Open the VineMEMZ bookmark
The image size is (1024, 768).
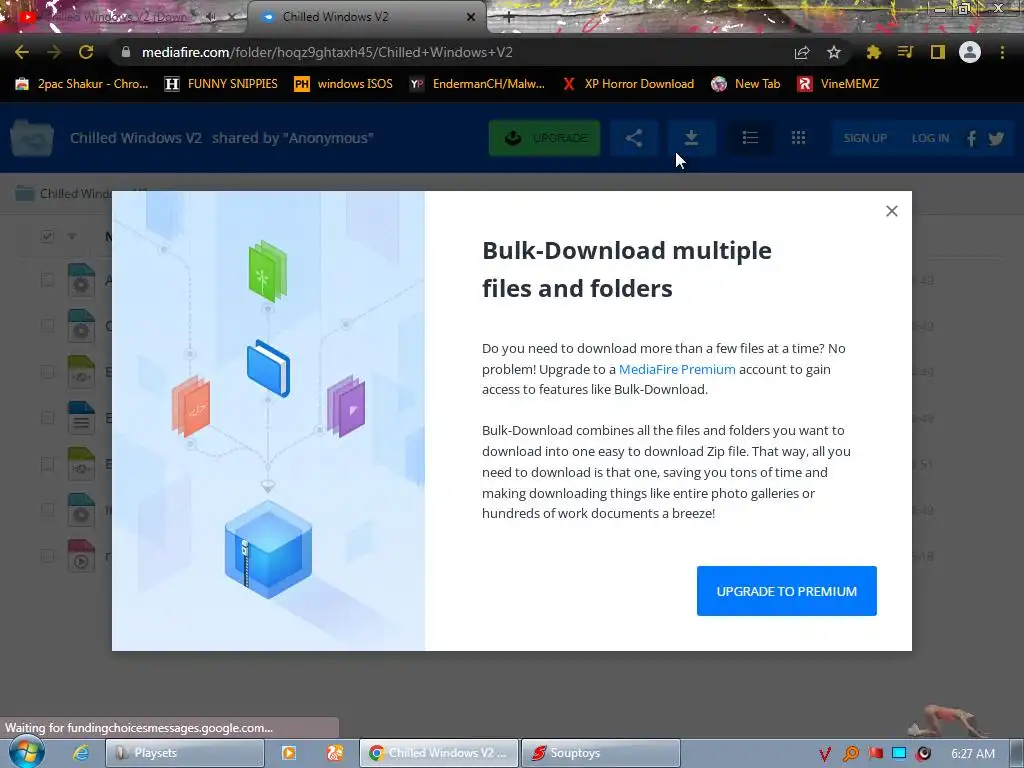pos(839,84)
